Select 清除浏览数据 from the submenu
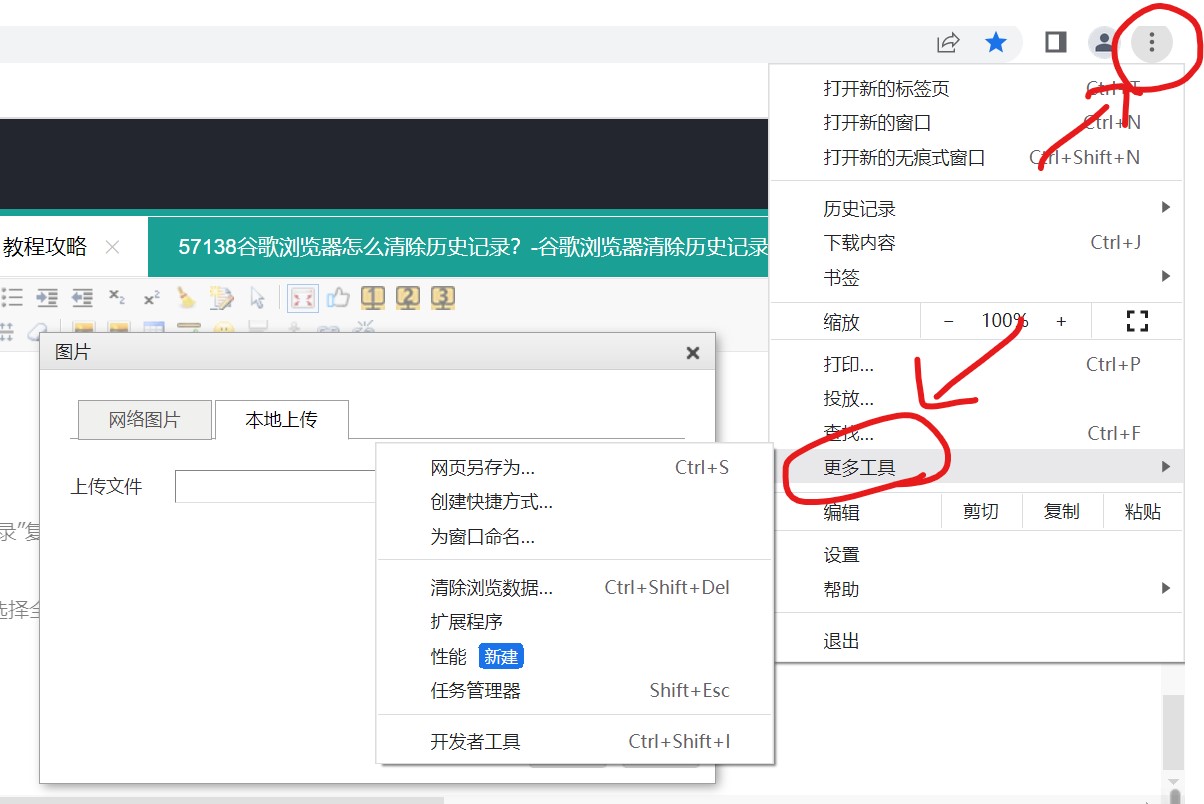 [491, 588]
